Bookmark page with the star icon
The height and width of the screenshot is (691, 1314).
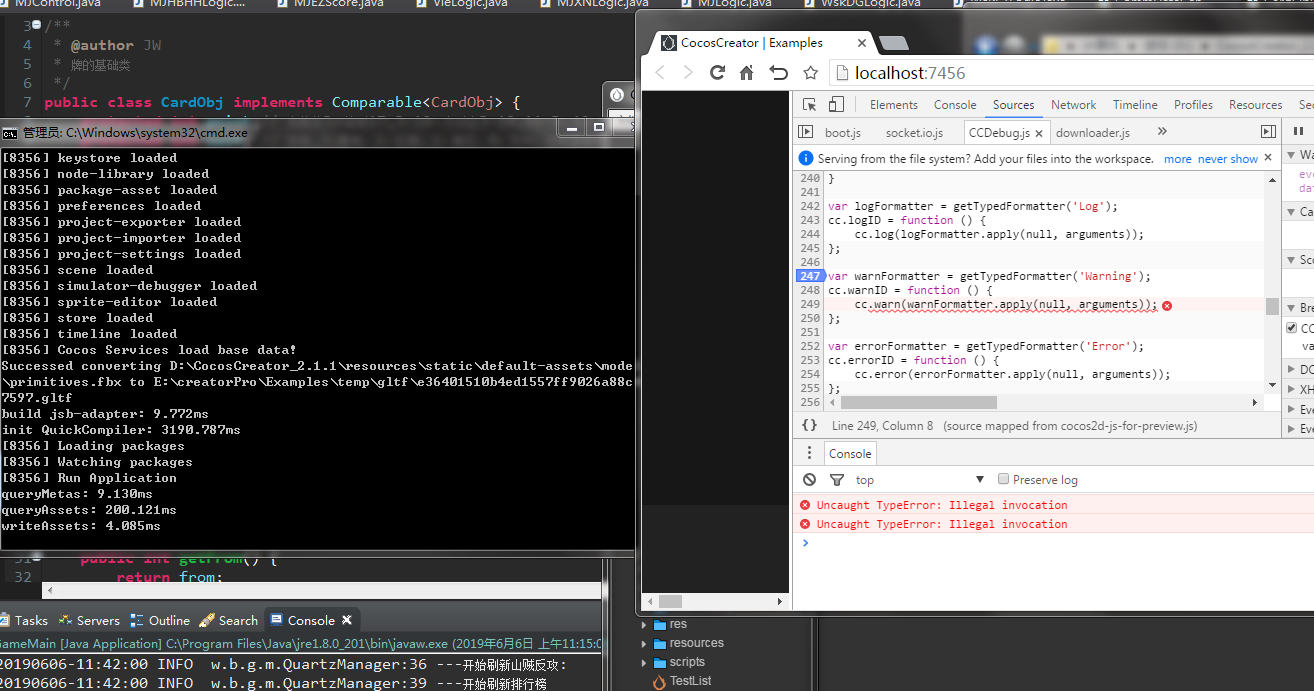point(811,73)
